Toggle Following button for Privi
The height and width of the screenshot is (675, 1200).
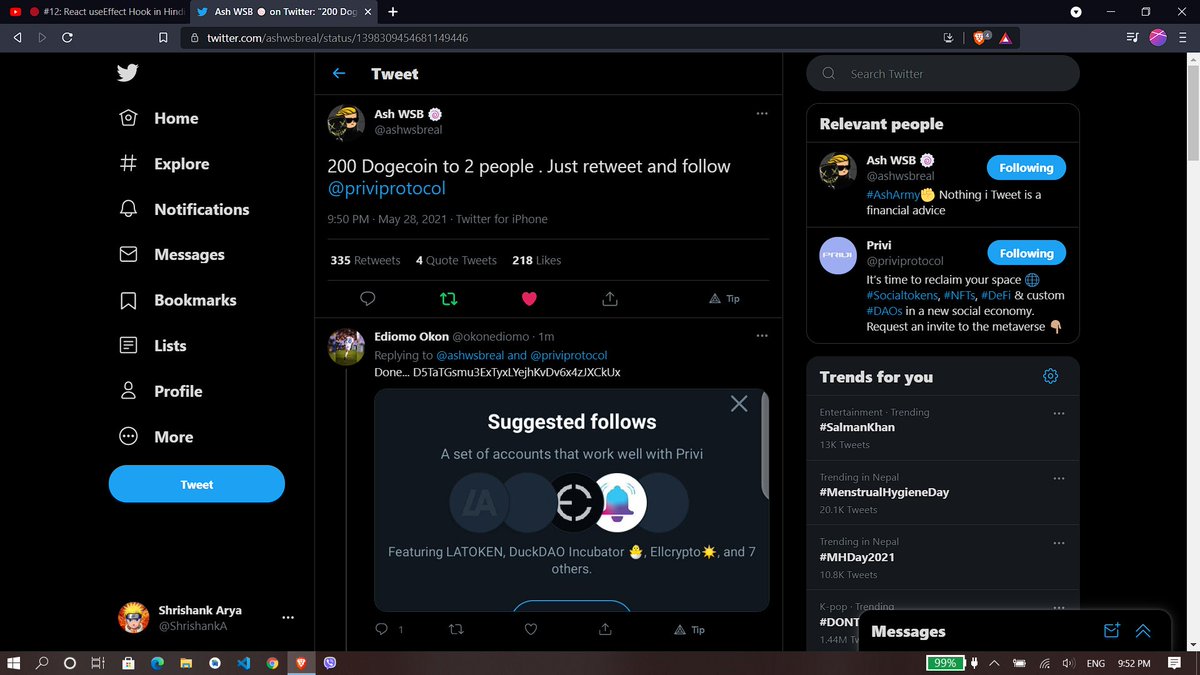click(1026, 254)
